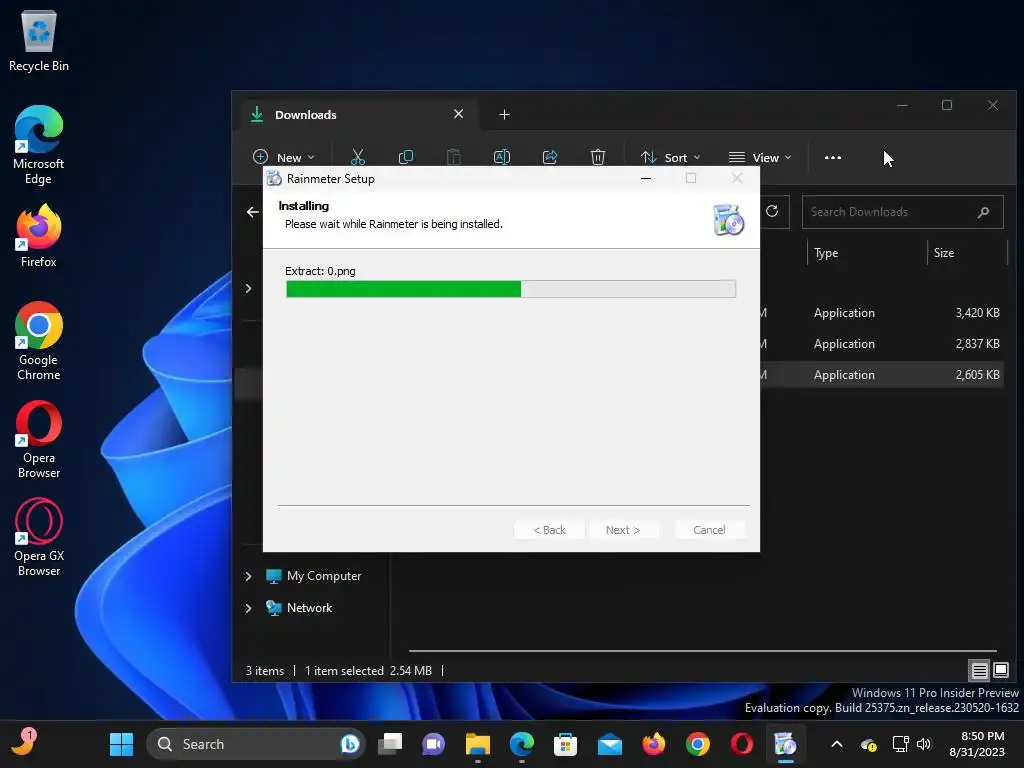Viewport: 1024px width, 768px height.
Task: Open Recycle Bin desktop icon
Action: tap(39, 40)
